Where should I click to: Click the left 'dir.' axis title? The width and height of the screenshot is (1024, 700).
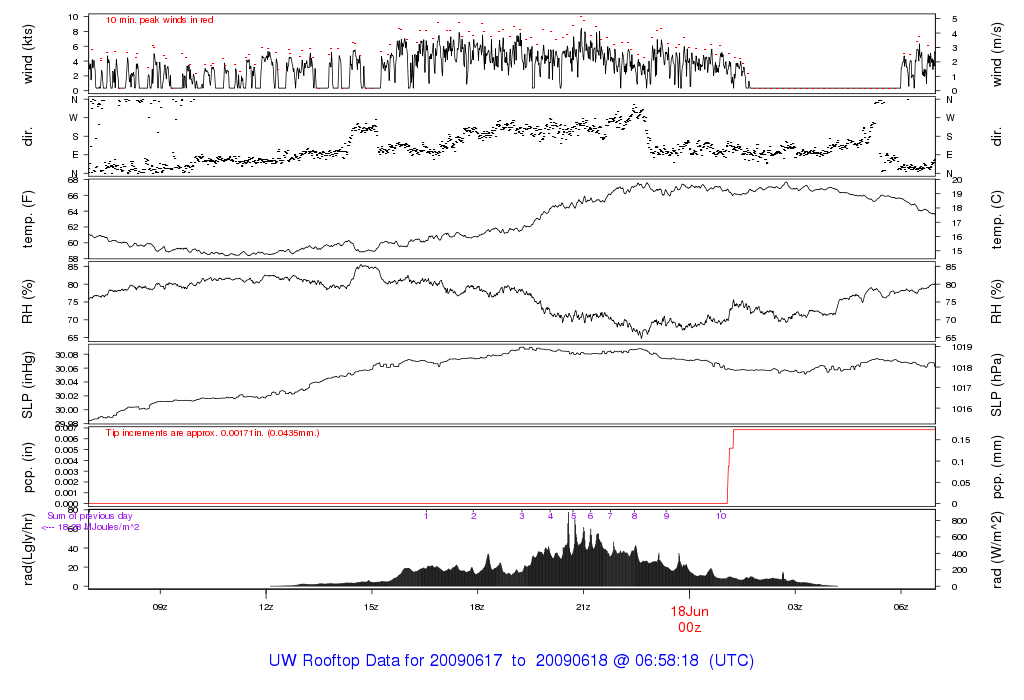click(27, 137)
